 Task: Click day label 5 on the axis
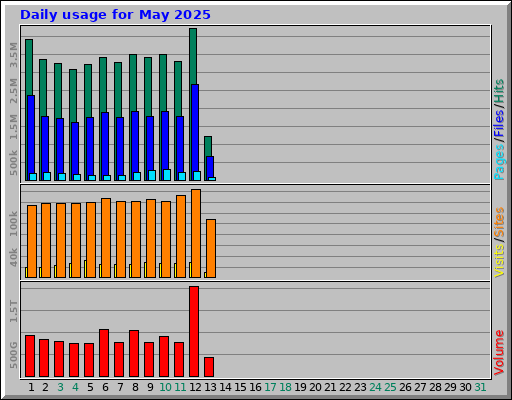pyautogui.click(x=90, y=387)
